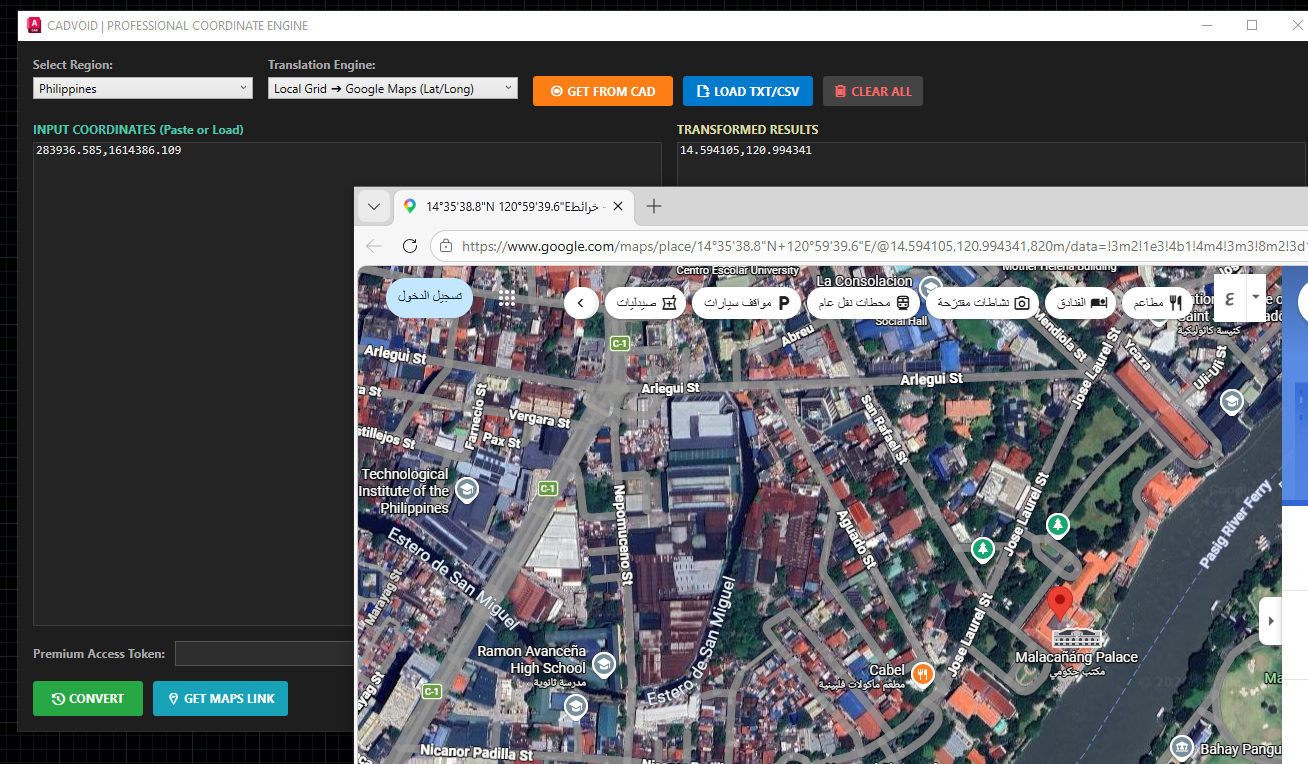Show more map category chips
This screenshot has width=1308, height=764.
[x=581, y=302]
